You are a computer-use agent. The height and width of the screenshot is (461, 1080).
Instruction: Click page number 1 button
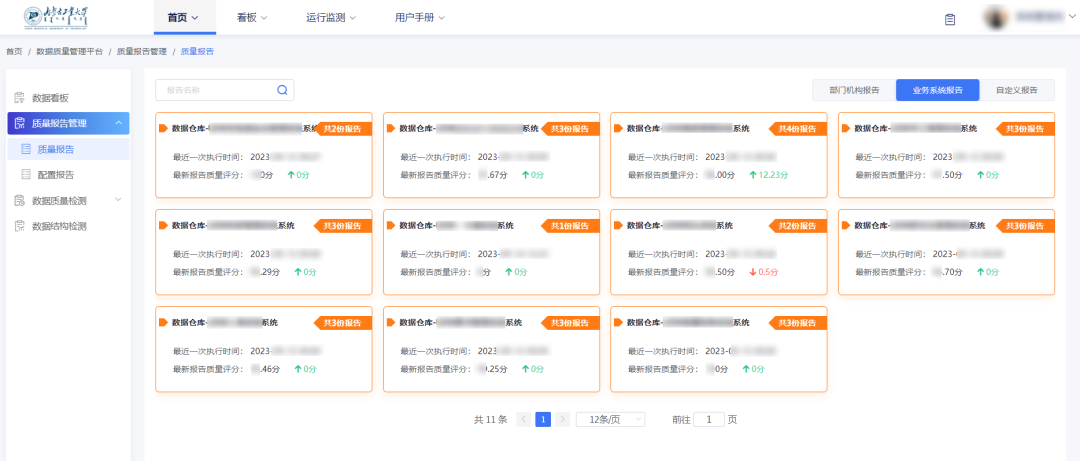pyautogui.click(x=543, y=420)
